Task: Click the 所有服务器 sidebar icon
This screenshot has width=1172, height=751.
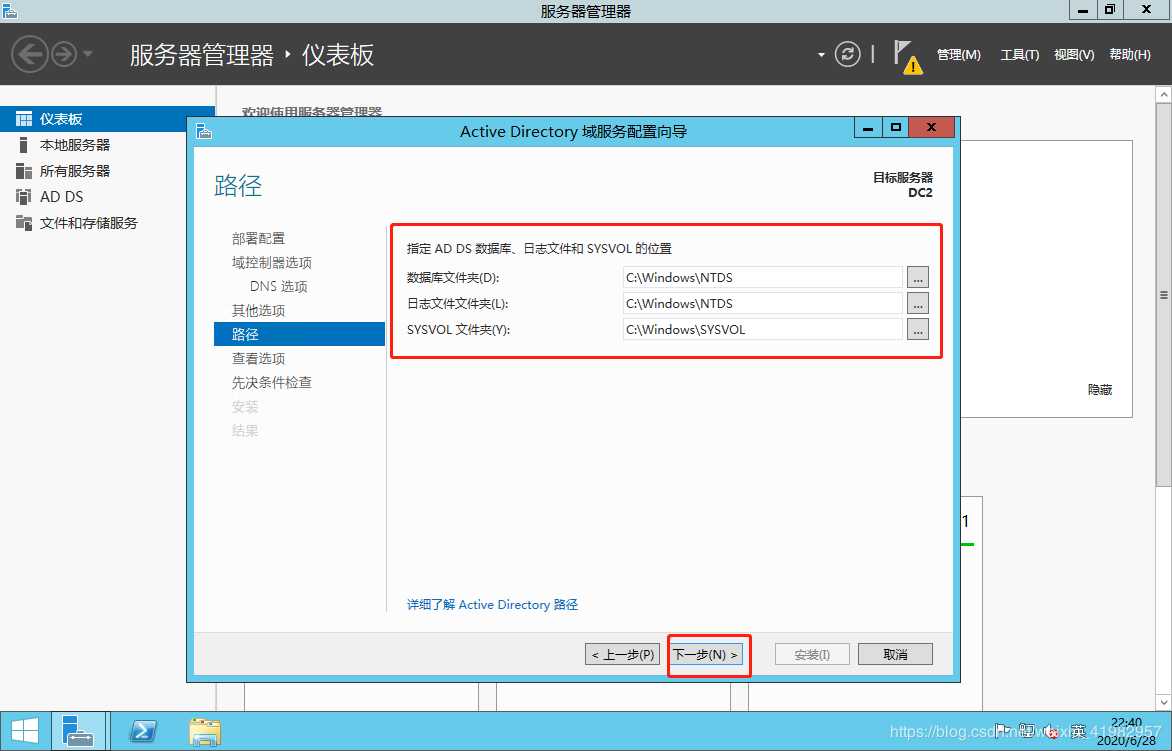Action: [24, 171]
